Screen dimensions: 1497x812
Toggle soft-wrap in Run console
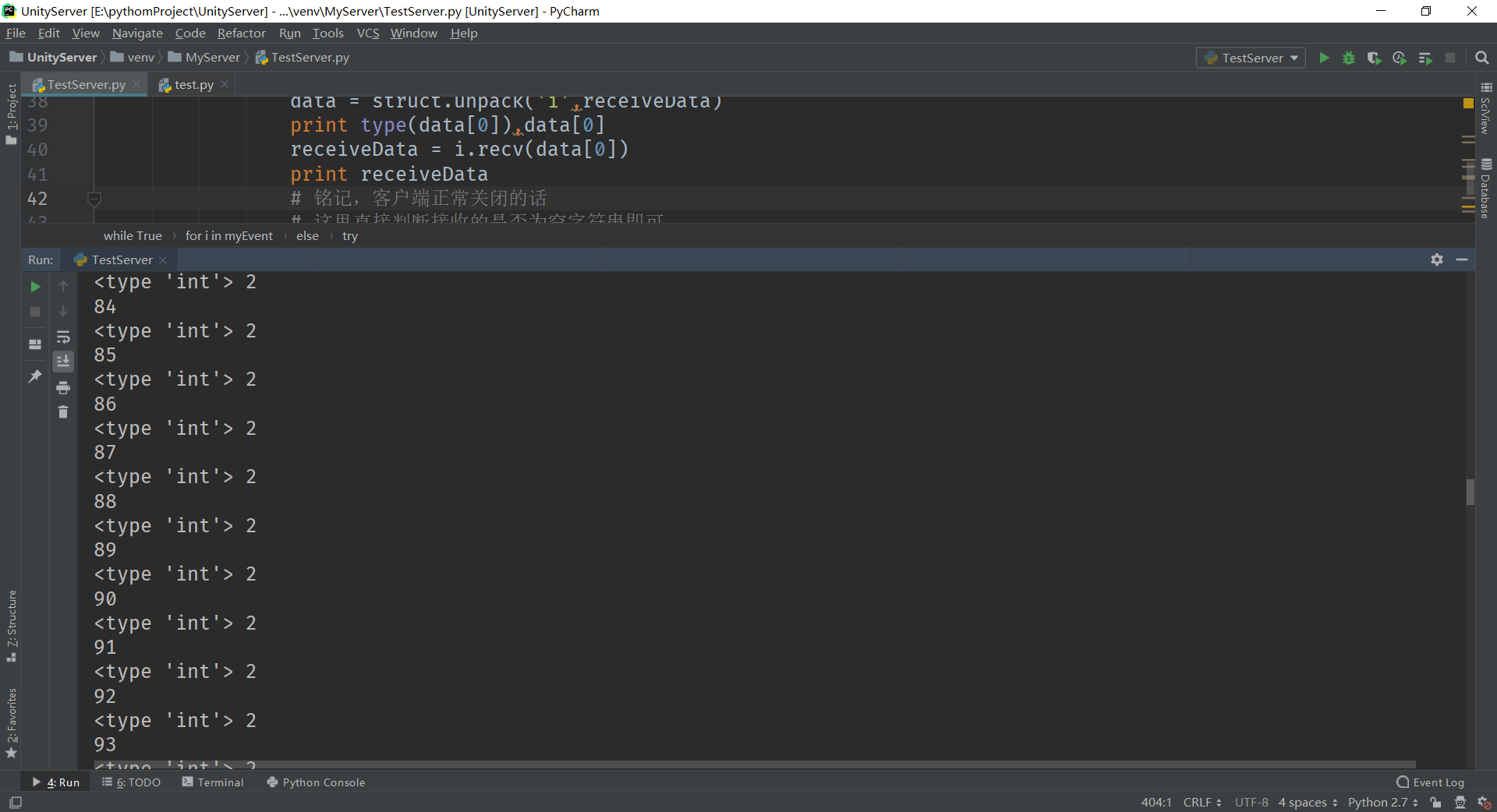(x=63, y=337)
